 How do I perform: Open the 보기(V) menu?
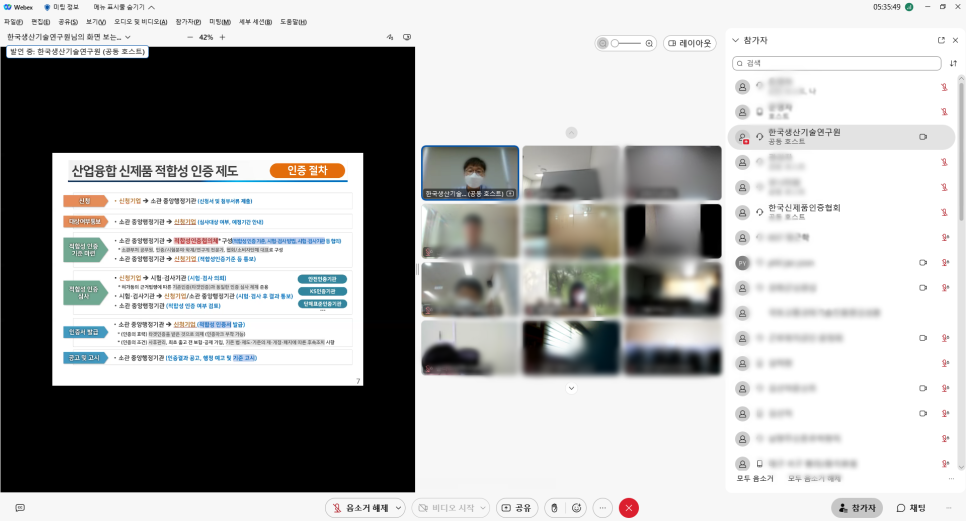95,22
